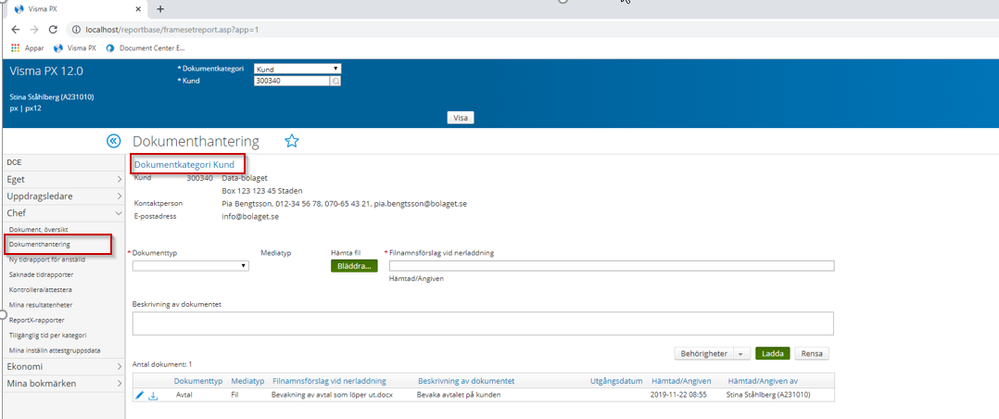This screenshot has width=999, height=419.
Task: Expand Mina bokmärken section
Action: (x=63, y=383)
